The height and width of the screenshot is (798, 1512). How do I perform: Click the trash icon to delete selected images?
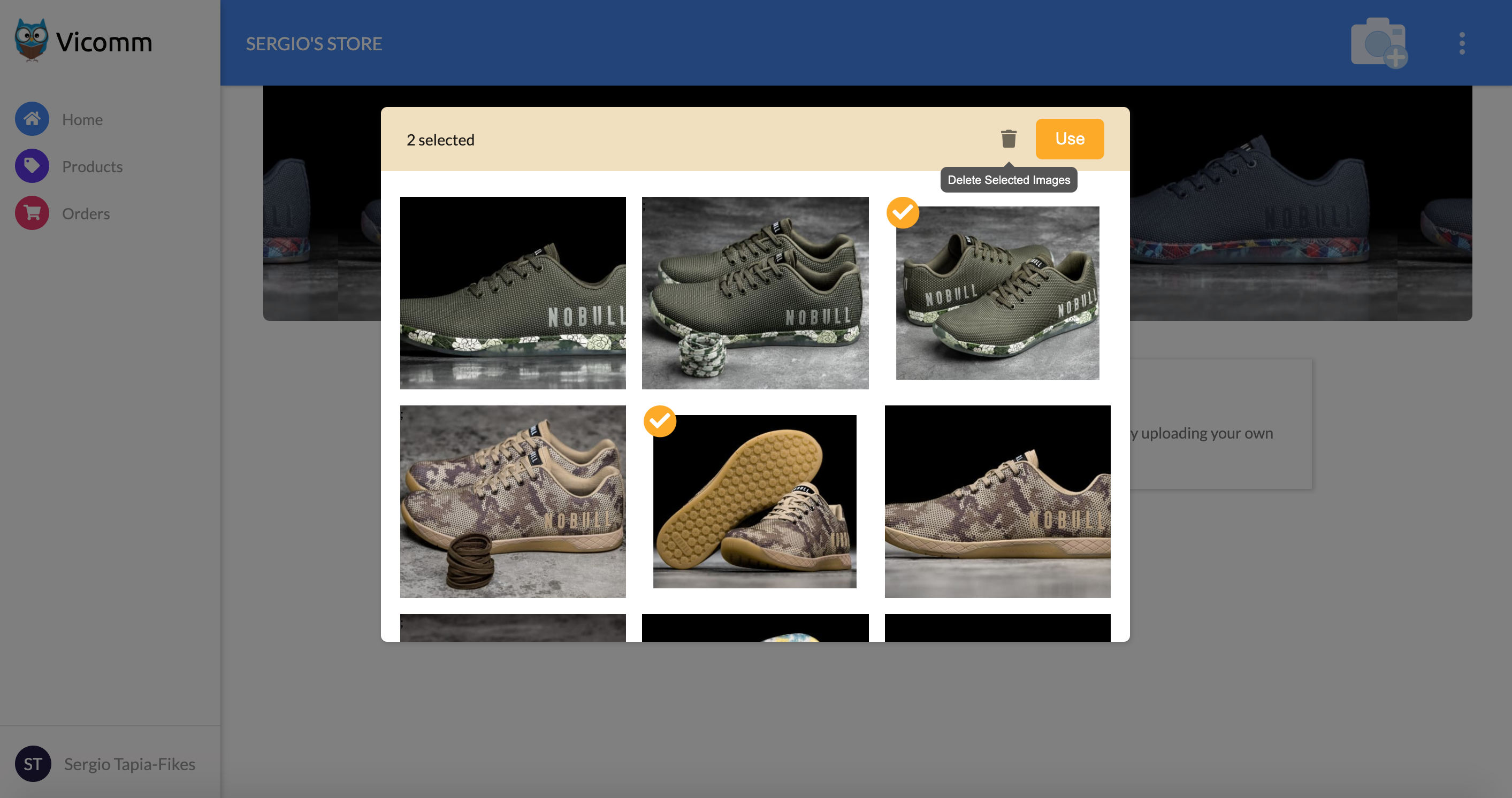1009,139
